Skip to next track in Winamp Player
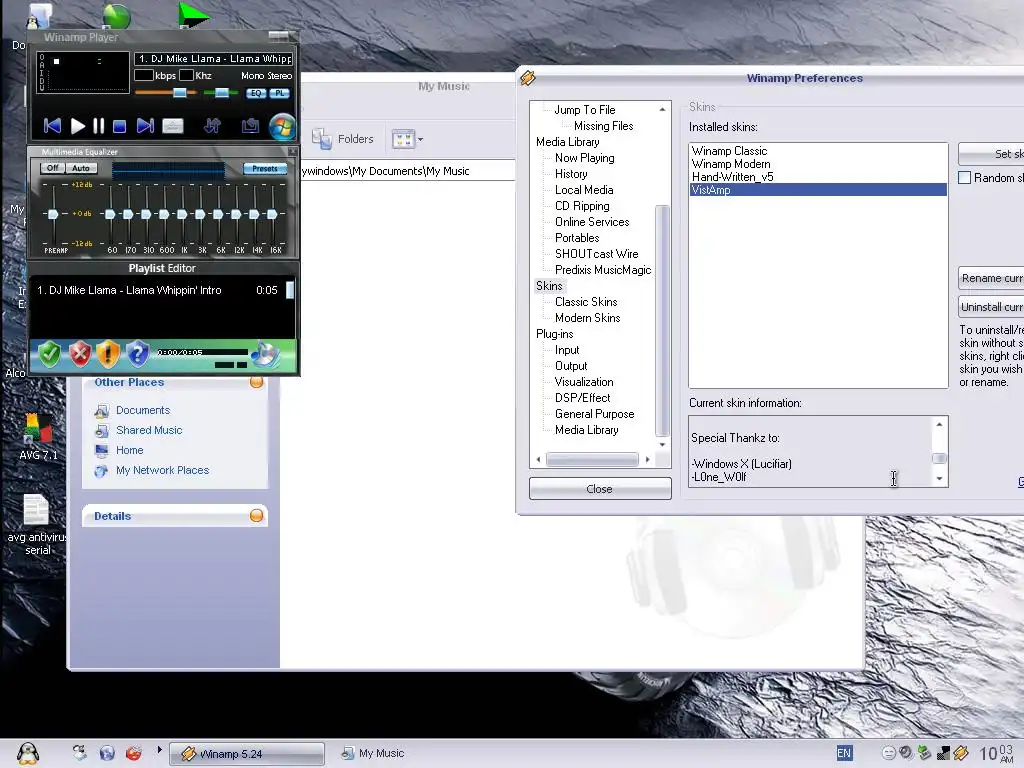This screenshot has height=768, width=1024. [x=146, y=126]
